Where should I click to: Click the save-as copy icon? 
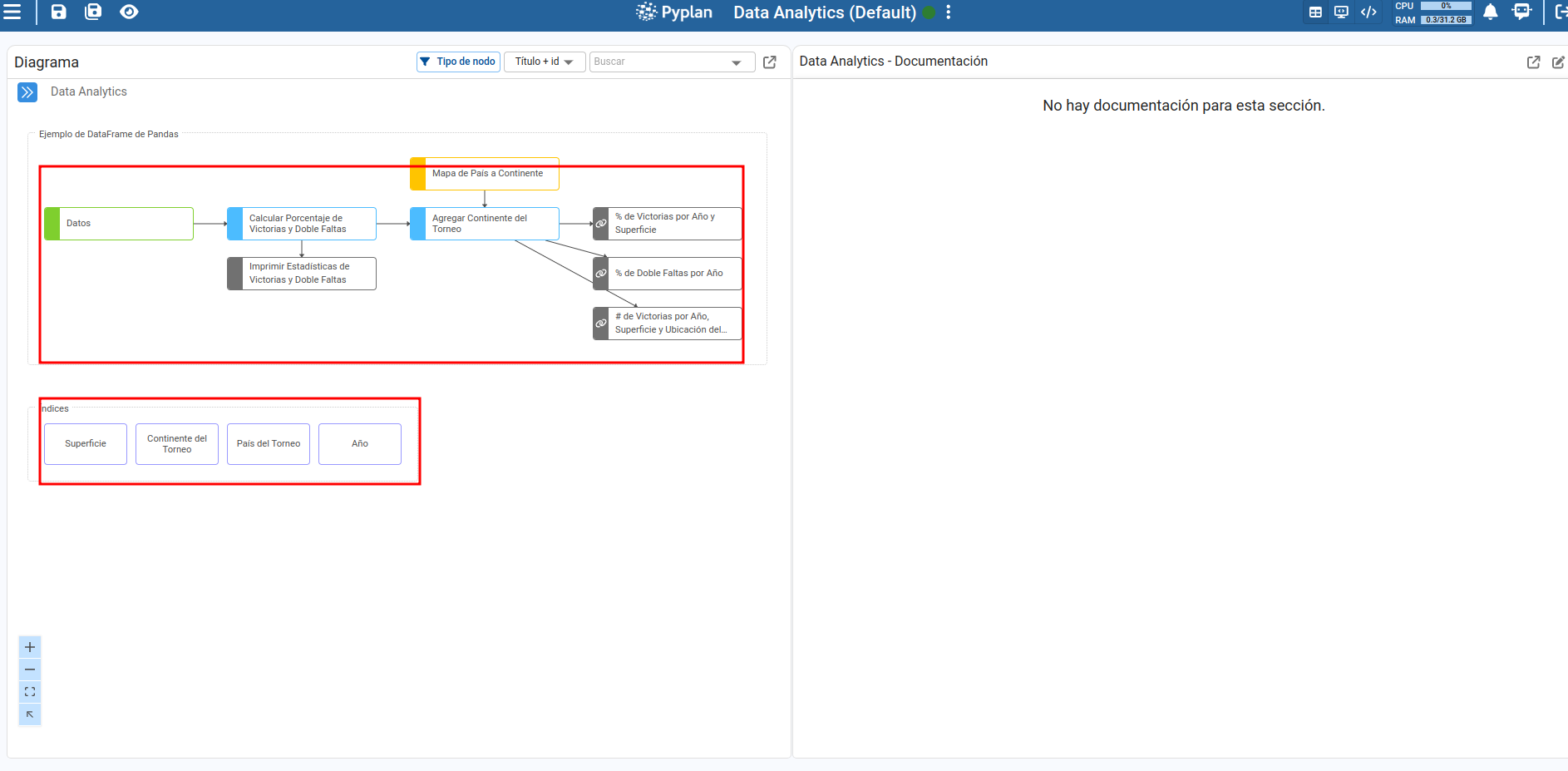coord(93,12)
